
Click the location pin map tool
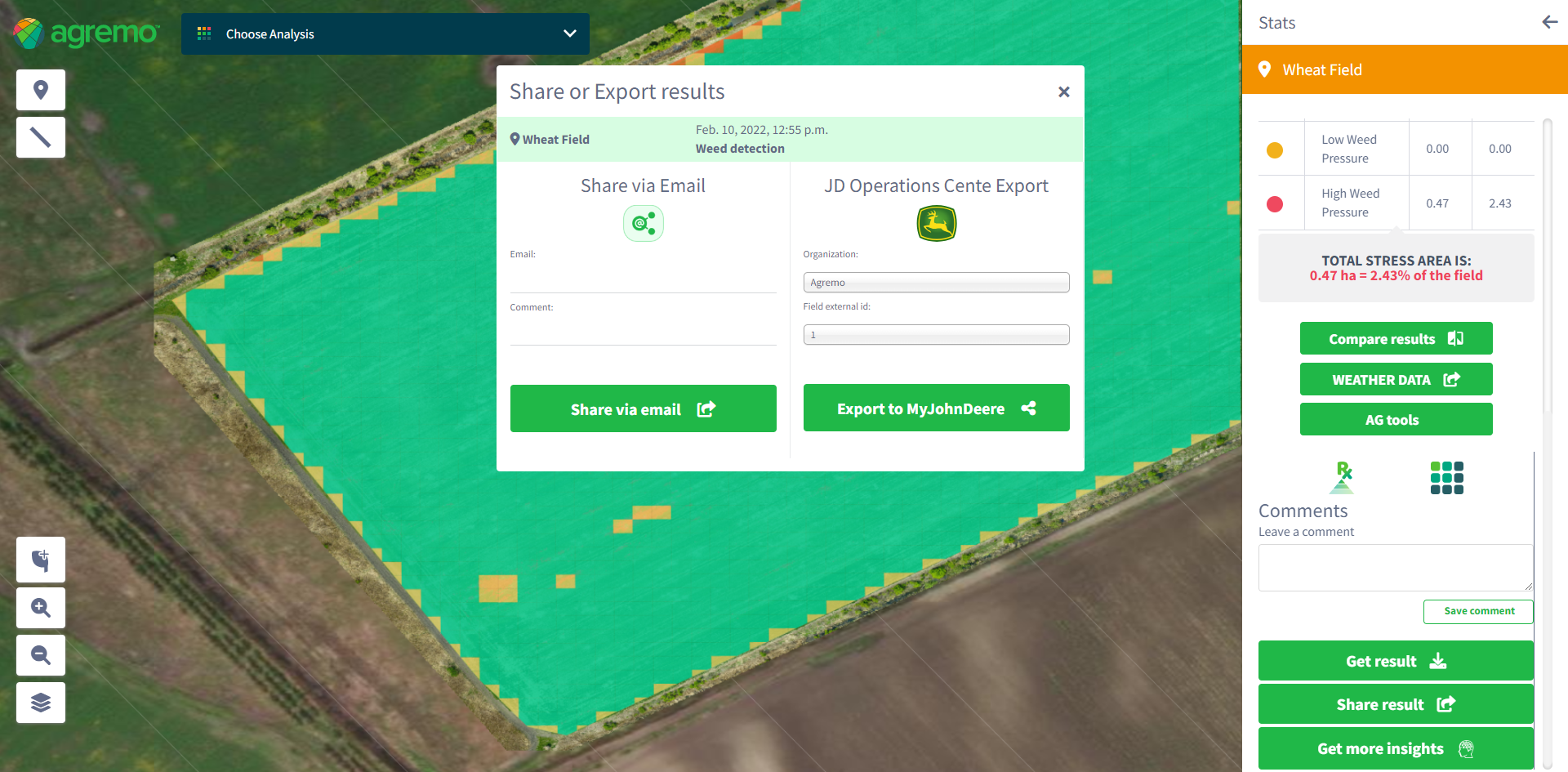41,90
